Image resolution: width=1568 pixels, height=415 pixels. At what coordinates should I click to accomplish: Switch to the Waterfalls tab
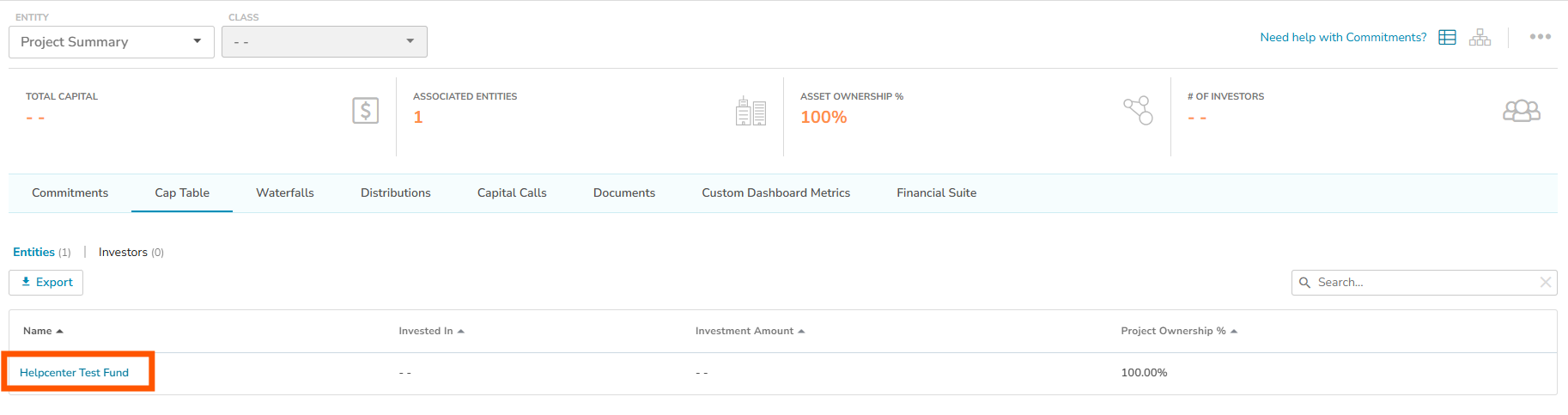(285, 193)
